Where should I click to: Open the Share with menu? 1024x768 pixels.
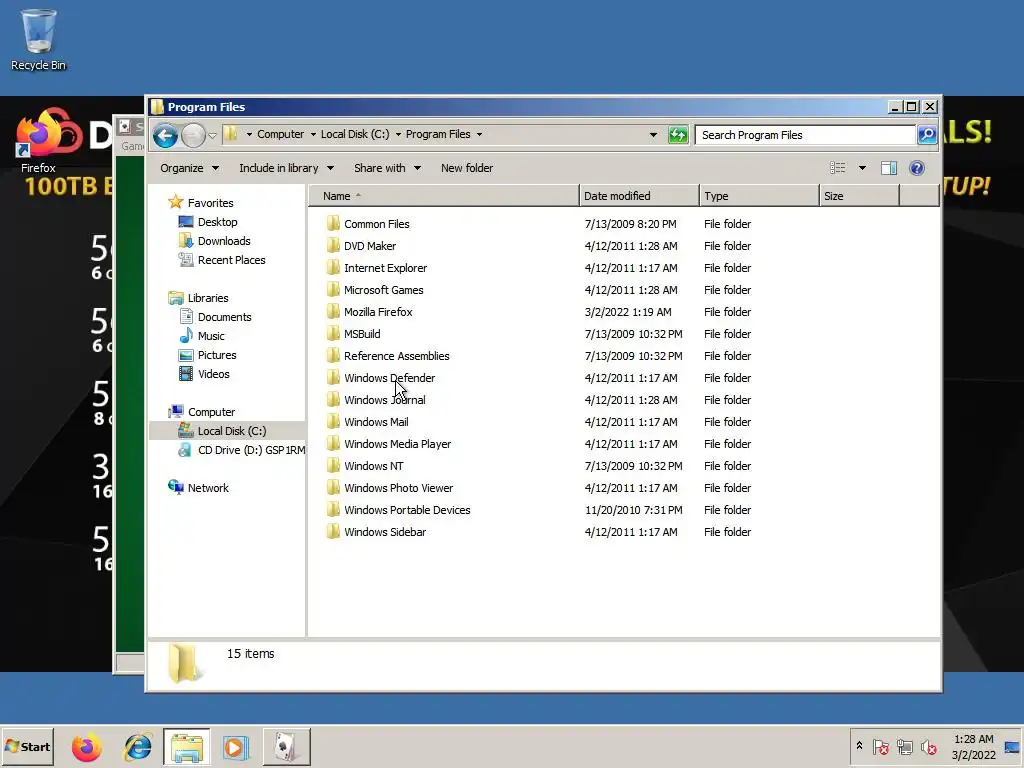pos(387,168)
